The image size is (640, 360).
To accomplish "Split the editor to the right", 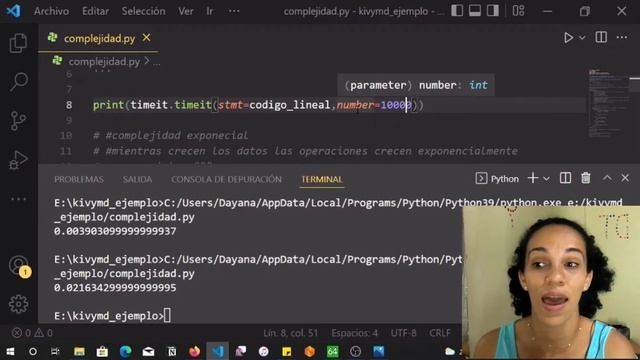I will tap(601, 38).
